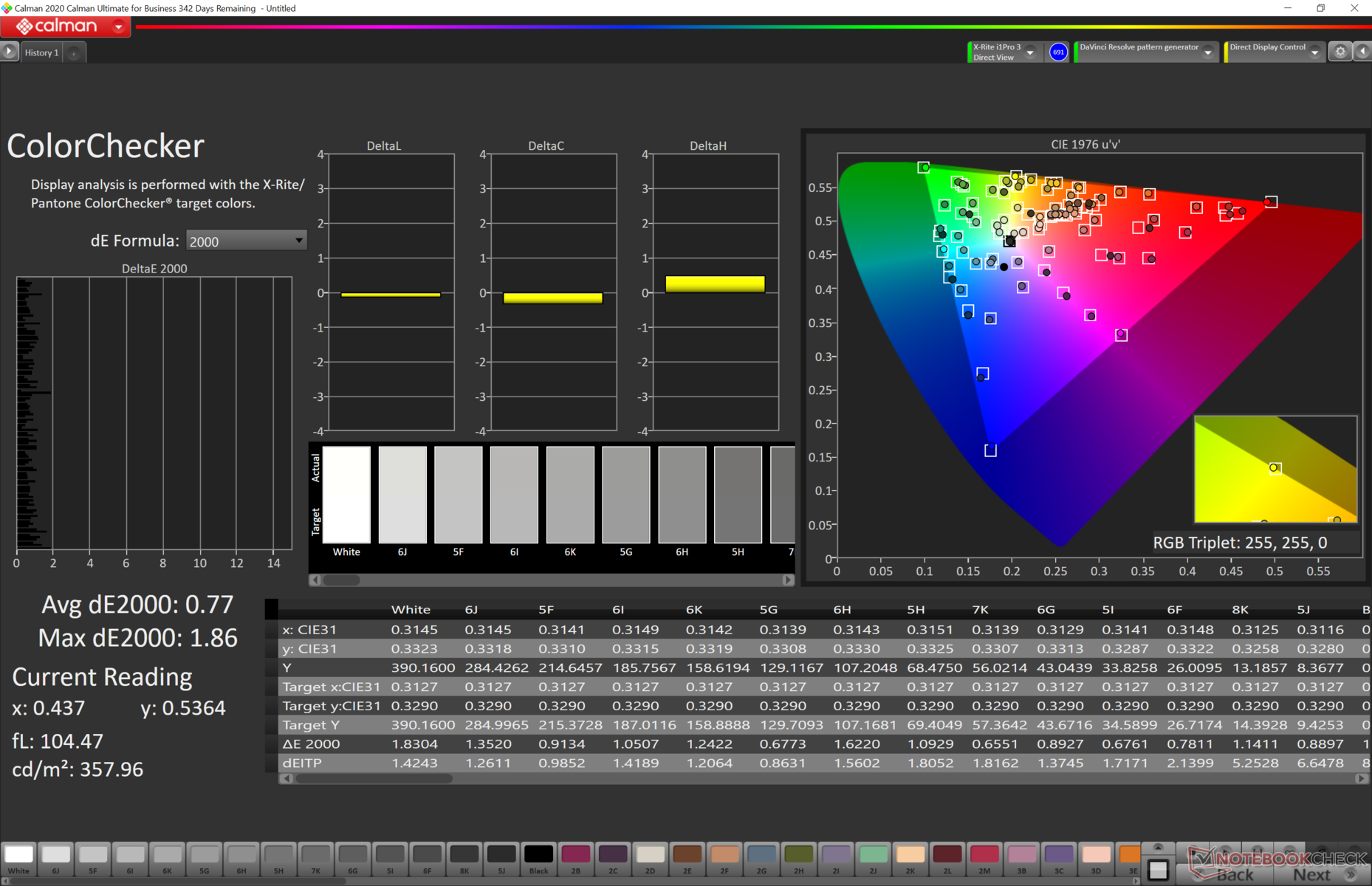Viewport: 1372px width, 886px height.
Task: Click the stop measurement square icon
Action: (x=1158, y=870)
